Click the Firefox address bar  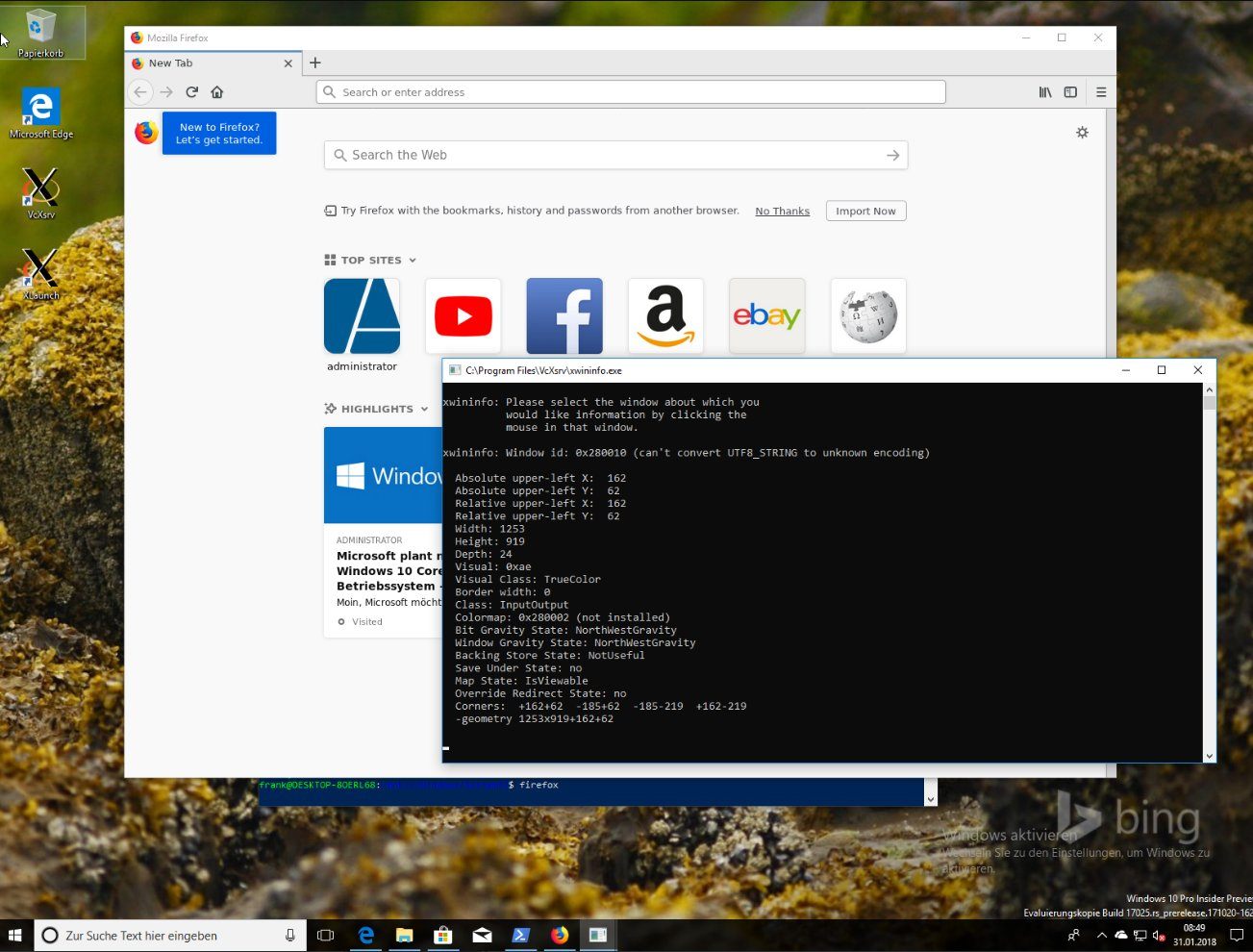(631, 92)
